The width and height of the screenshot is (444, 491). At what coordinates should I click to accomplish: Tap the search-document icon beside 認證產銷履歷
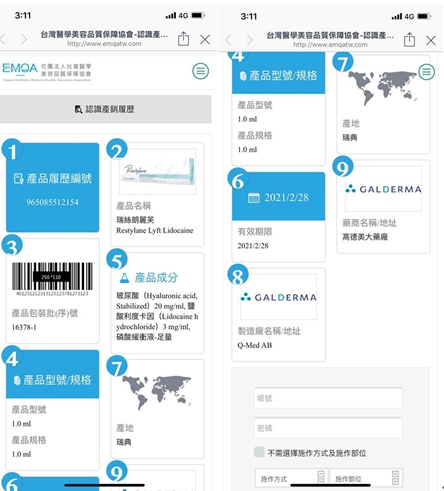(78, 109)
